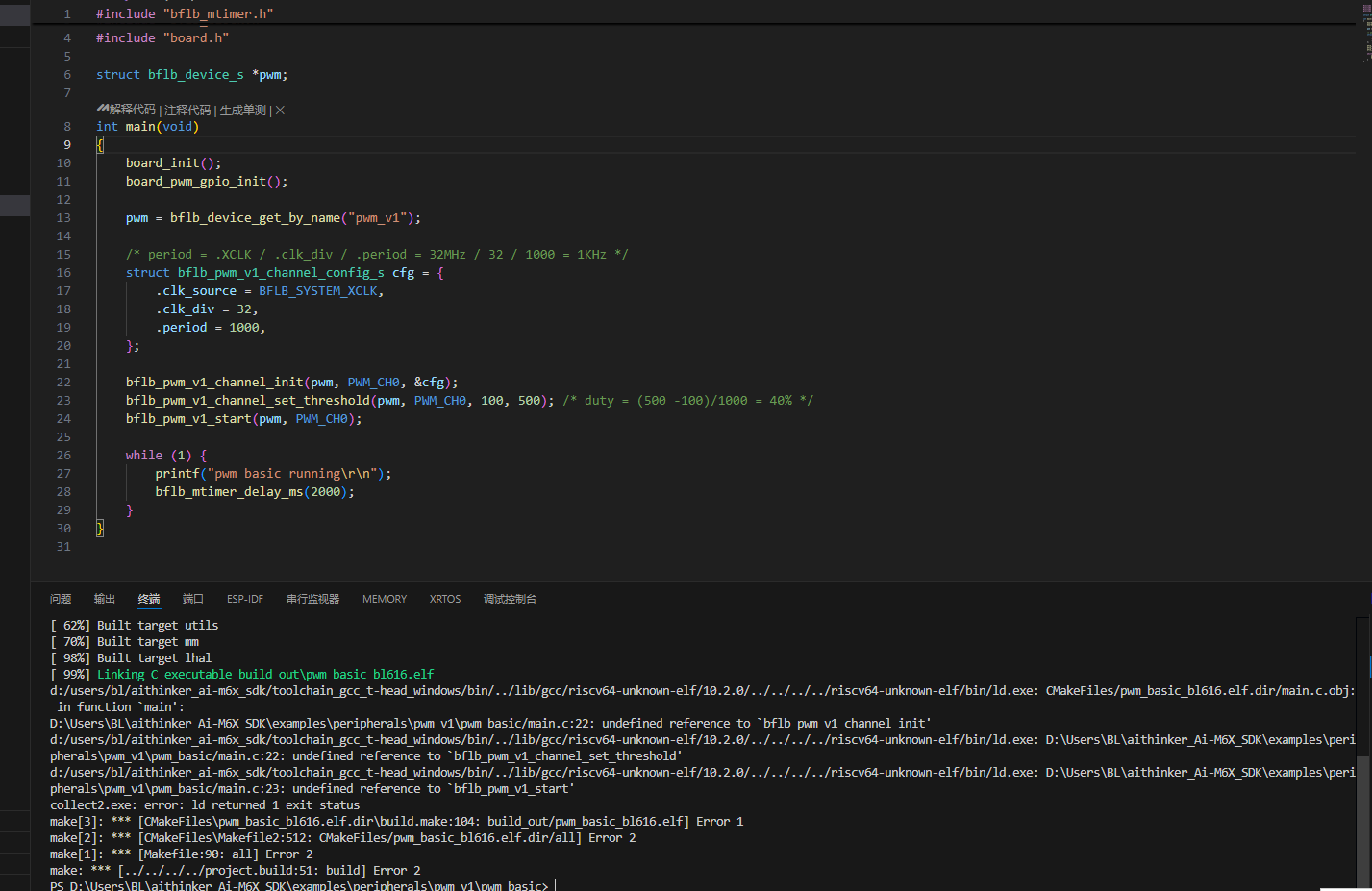Click line number 22 in the gutter
The height and width of the screenshot is (891, 1372).
[x=63, y=383]
